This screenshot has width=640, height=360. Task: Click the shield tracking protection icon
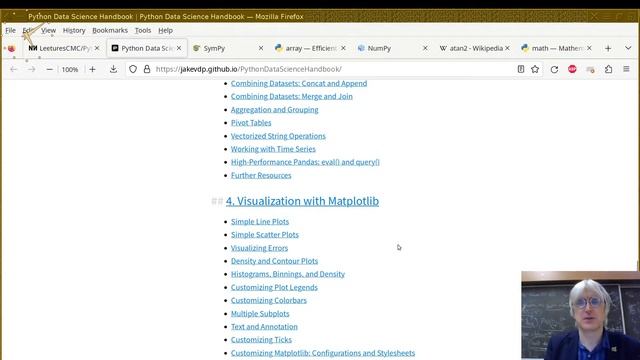(x=133, y=69)
